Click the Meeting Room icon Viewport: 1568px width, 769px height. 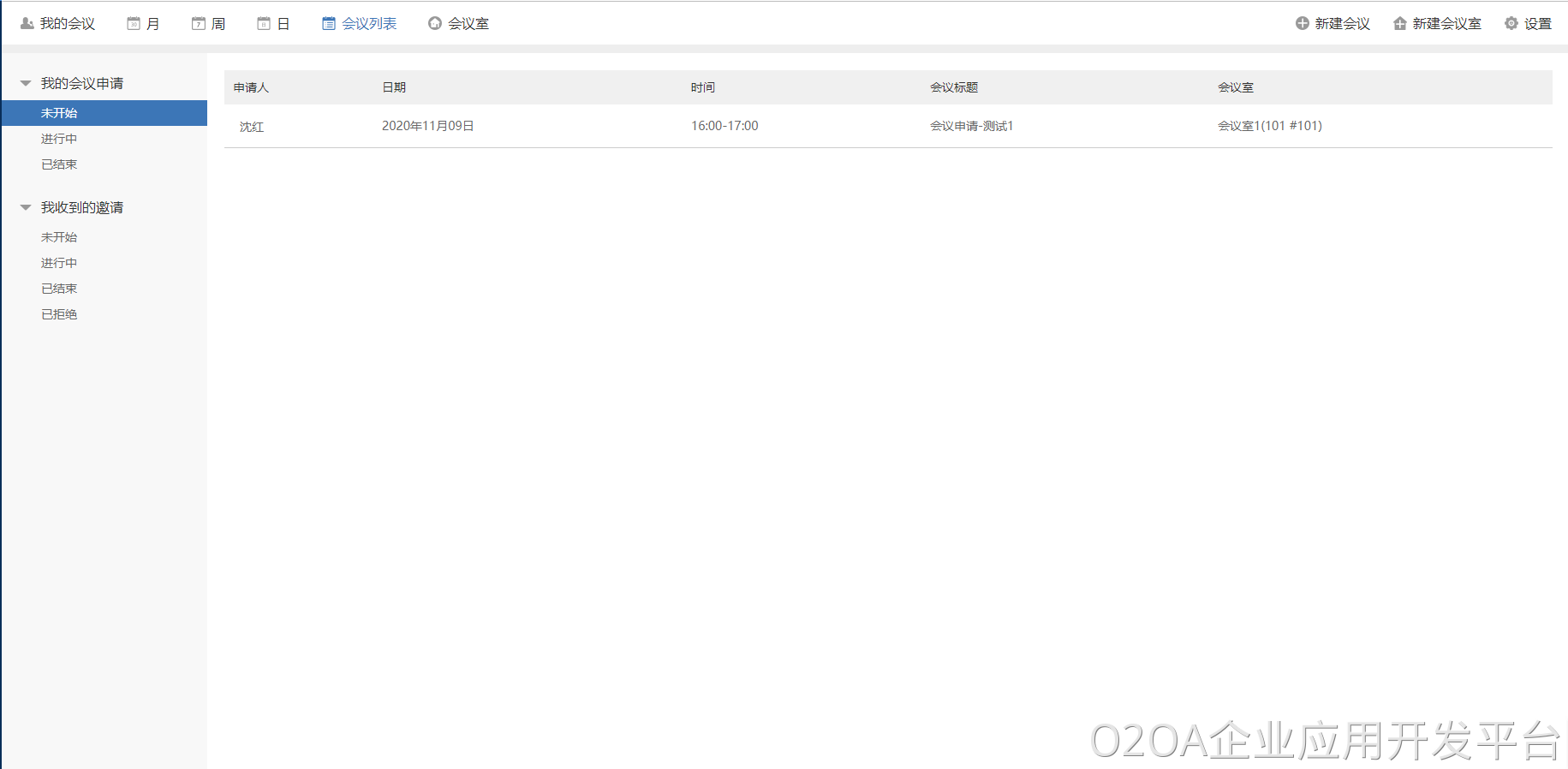point(435,24)
